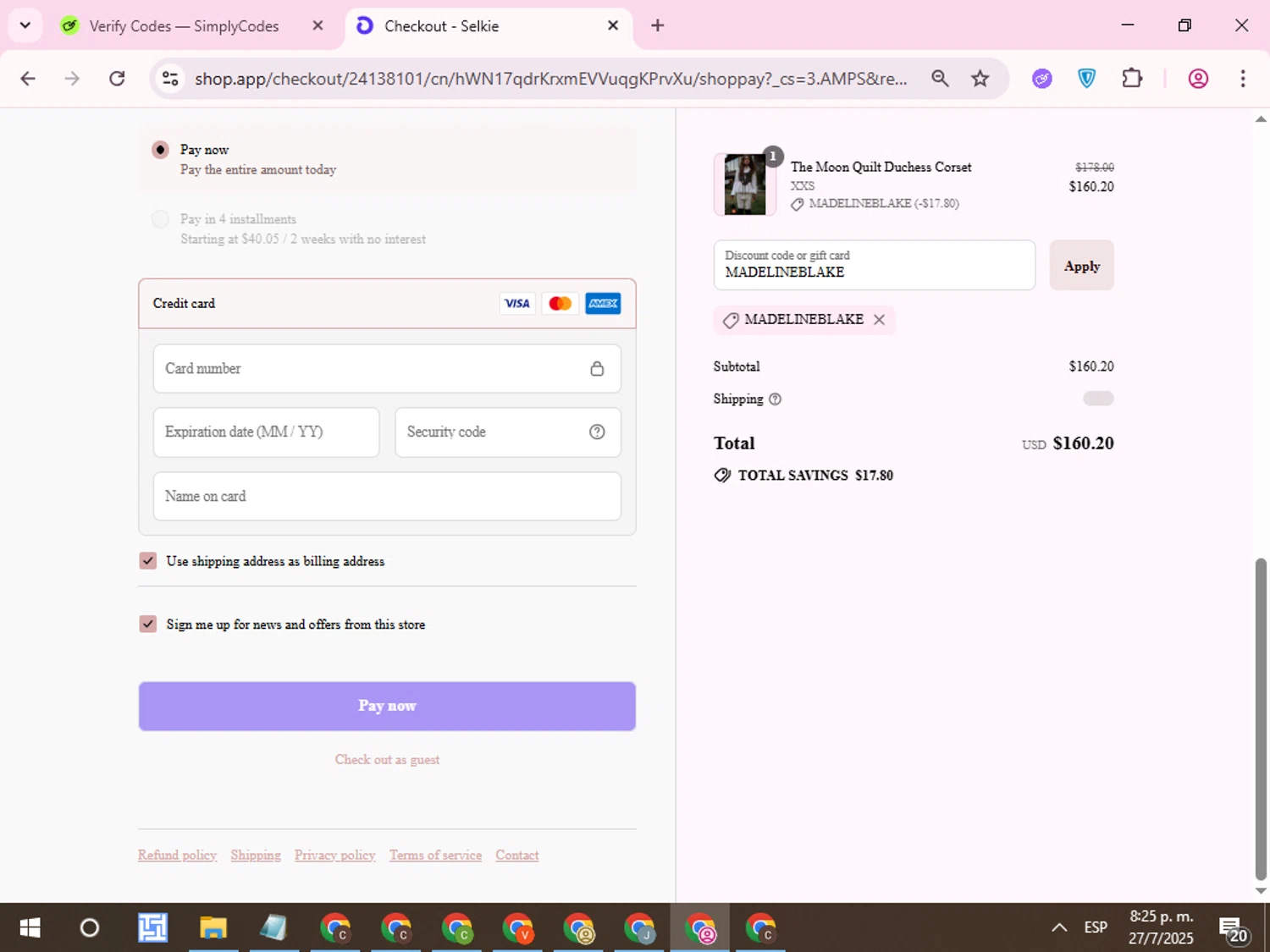Screen dimensions: 1270x952
Task: Toggle Use shipping address as billing address
Action: point(148,561)
